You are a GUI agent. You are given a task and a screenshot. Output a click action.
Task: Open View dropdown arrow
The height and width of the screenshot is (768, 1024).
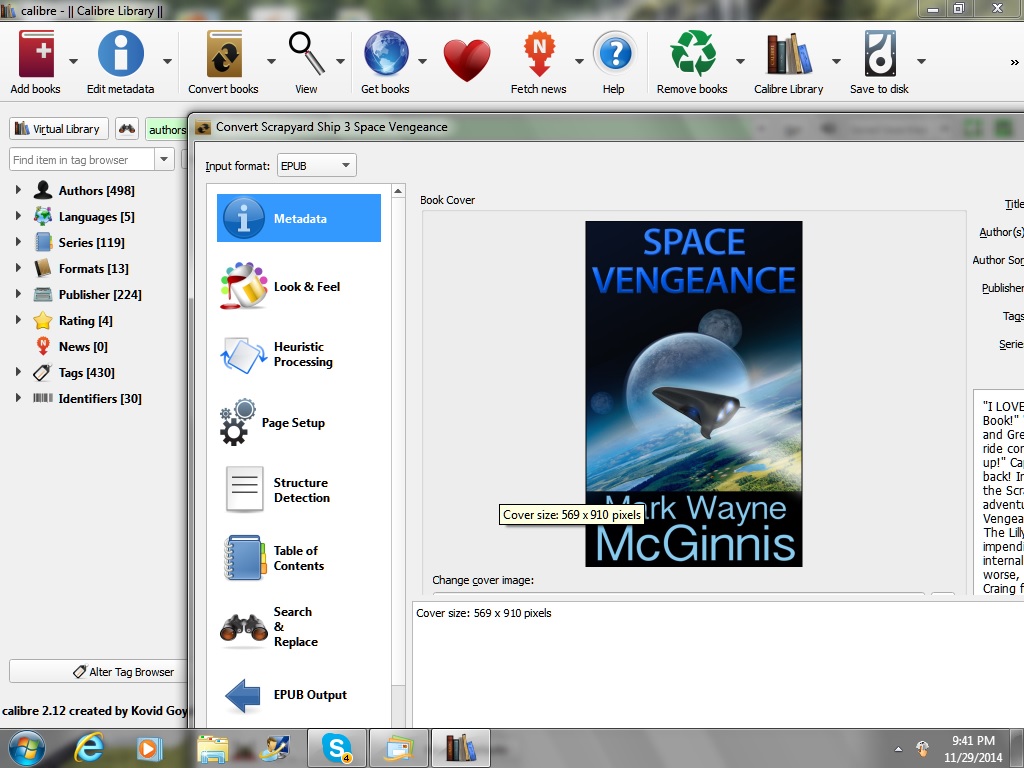340,61
